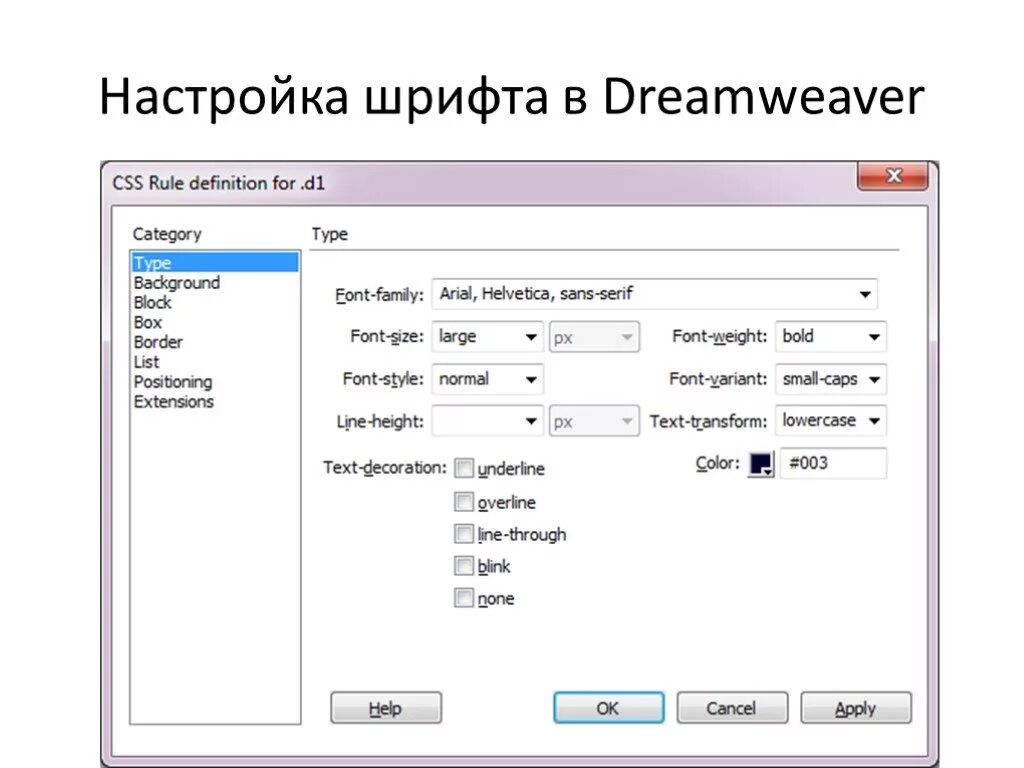Click the color hex field showing #003
Viewport: 1024px width, 768px height.
[x=833, y=463]
